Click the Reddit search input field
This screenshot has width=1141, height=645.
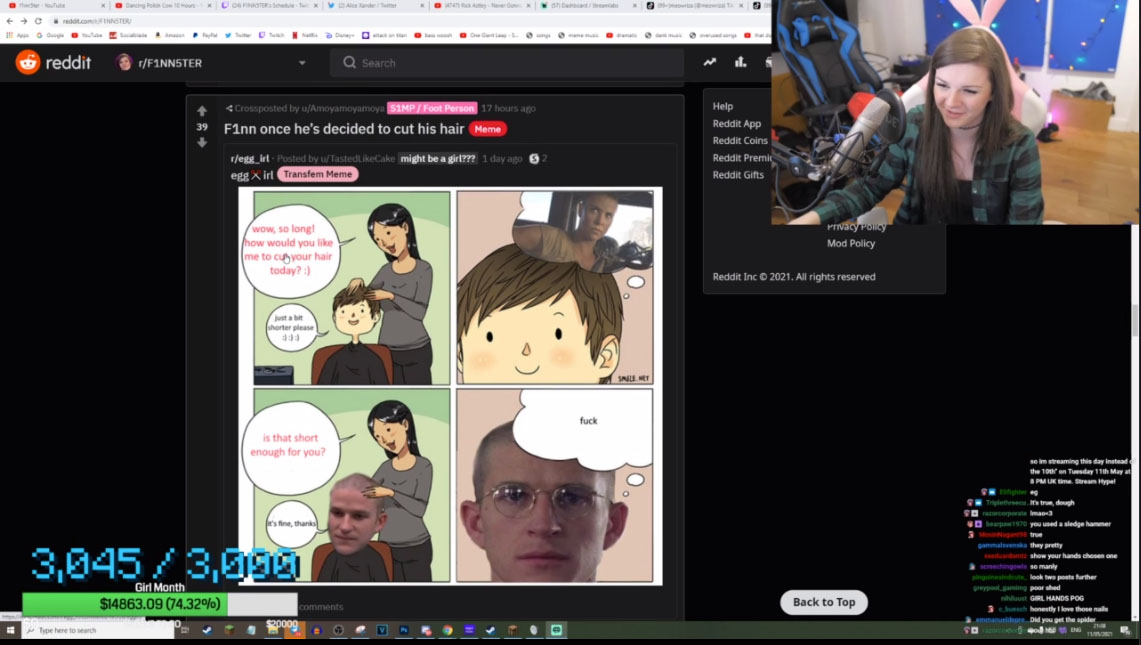click(x=507, y=63)
